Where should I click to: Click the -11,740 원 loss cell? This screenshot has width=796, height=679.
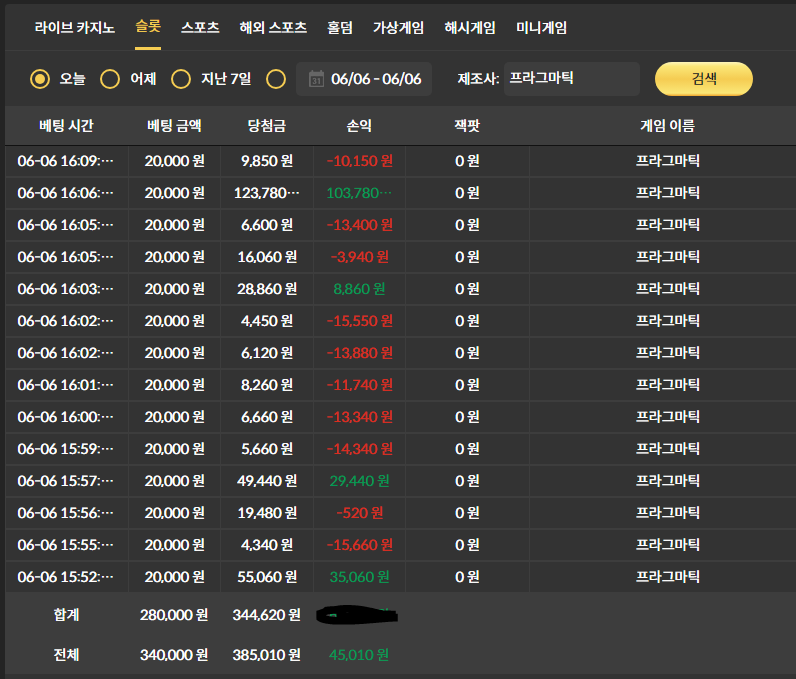tap(359, 385)
